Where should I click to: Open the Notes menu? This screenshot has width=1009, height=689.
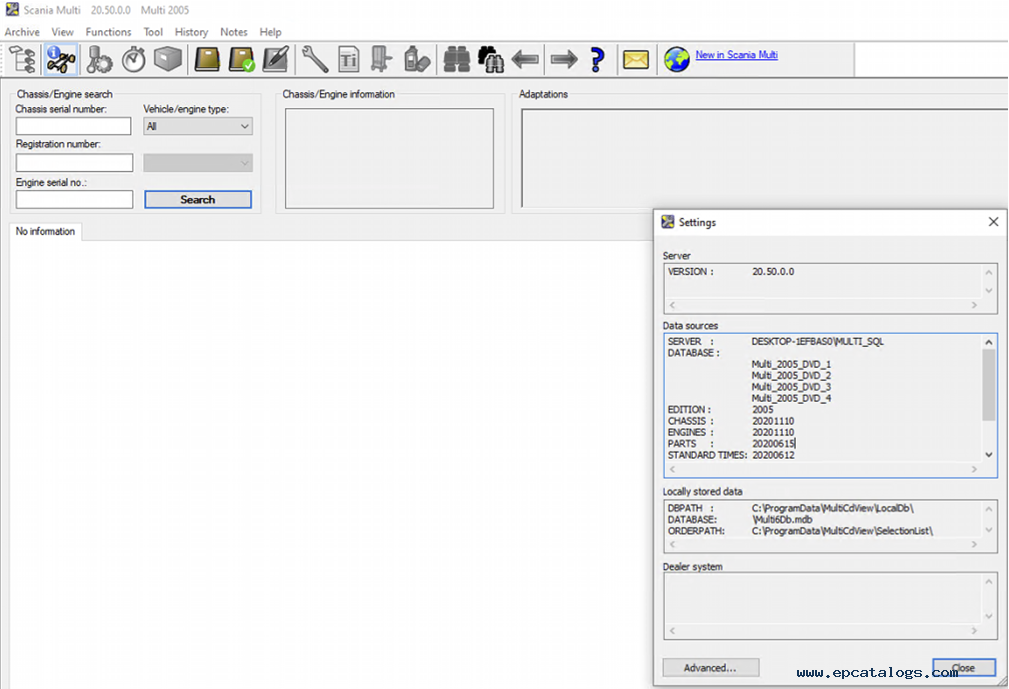[234, 32]
